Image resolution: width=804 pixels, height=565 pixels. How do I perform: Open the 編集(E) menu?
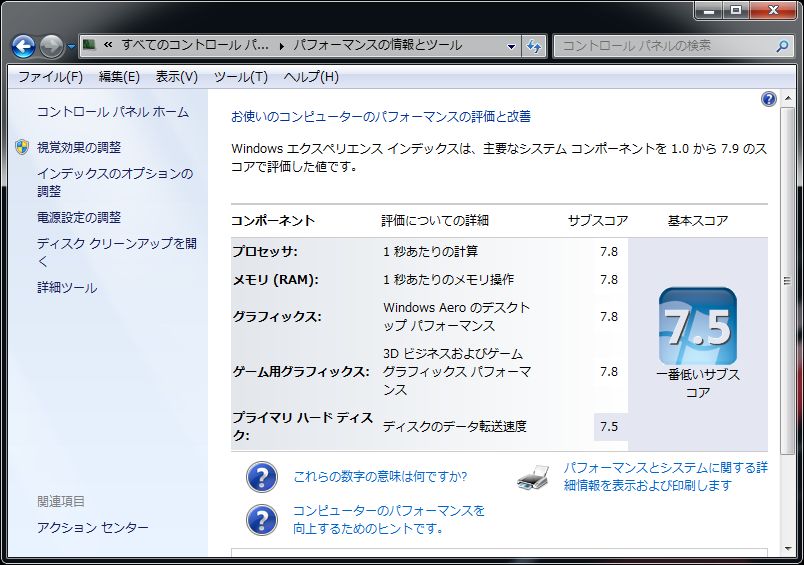click(119, 77)
